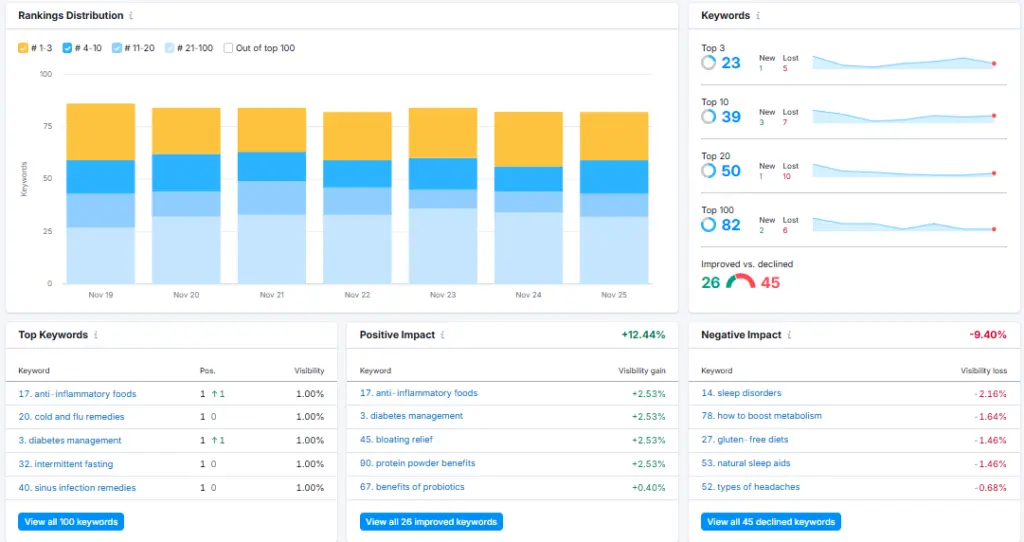1024x542 pixels.
Task: Open View all 26 improved keywords
Action: [431, 522]
